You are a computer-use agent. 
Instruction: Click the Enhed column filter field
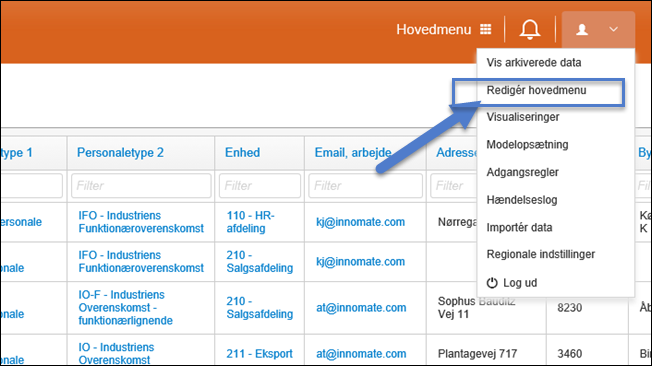coord(260,185)
